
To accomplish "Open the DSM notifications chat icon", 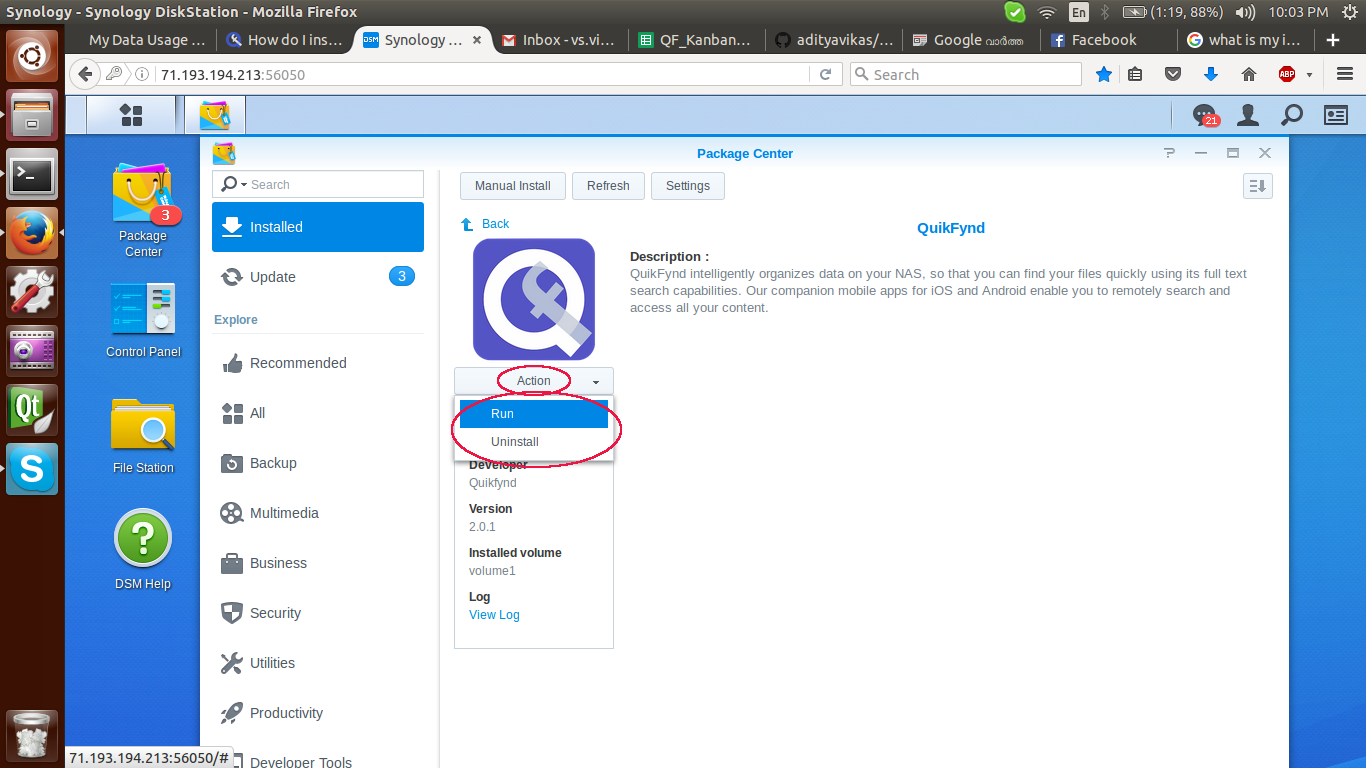I will click(x=1205, y=116).
